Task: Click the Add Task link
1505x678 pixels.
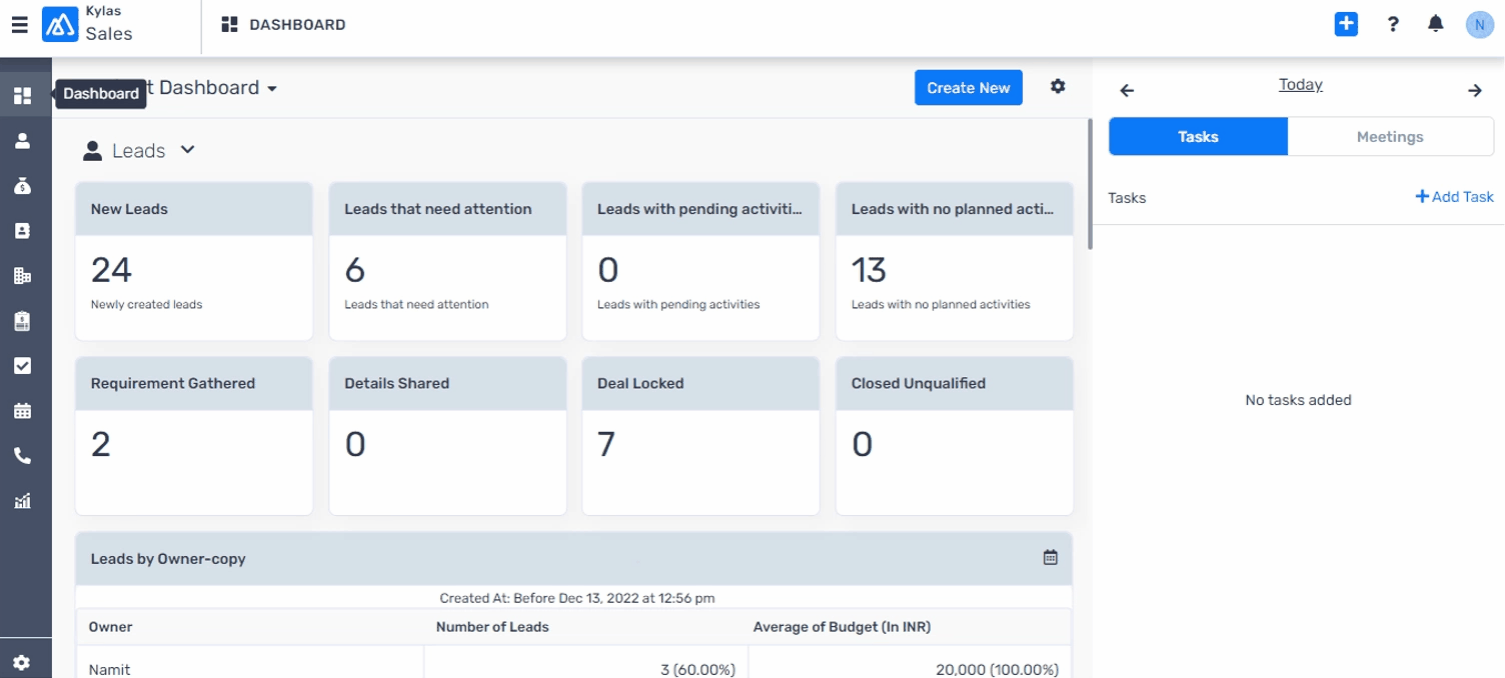Action: (x=1454, y=197)
